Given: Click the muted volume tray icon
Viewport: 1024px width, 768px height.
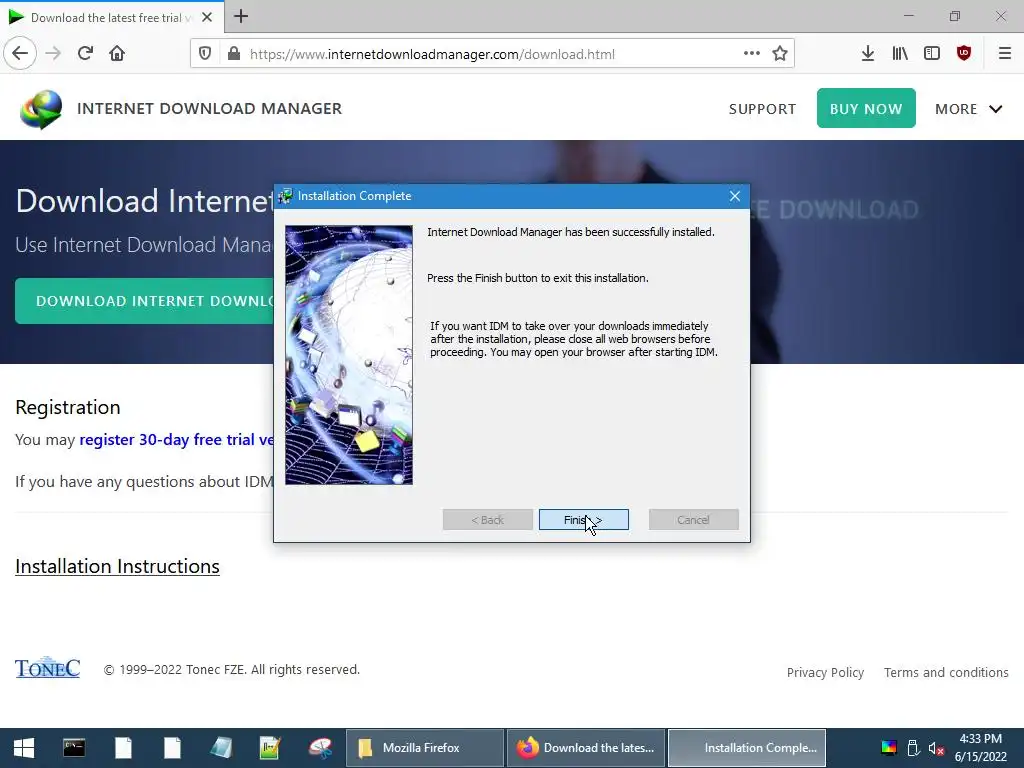Looking at the screenshot, I should point(936,748).
